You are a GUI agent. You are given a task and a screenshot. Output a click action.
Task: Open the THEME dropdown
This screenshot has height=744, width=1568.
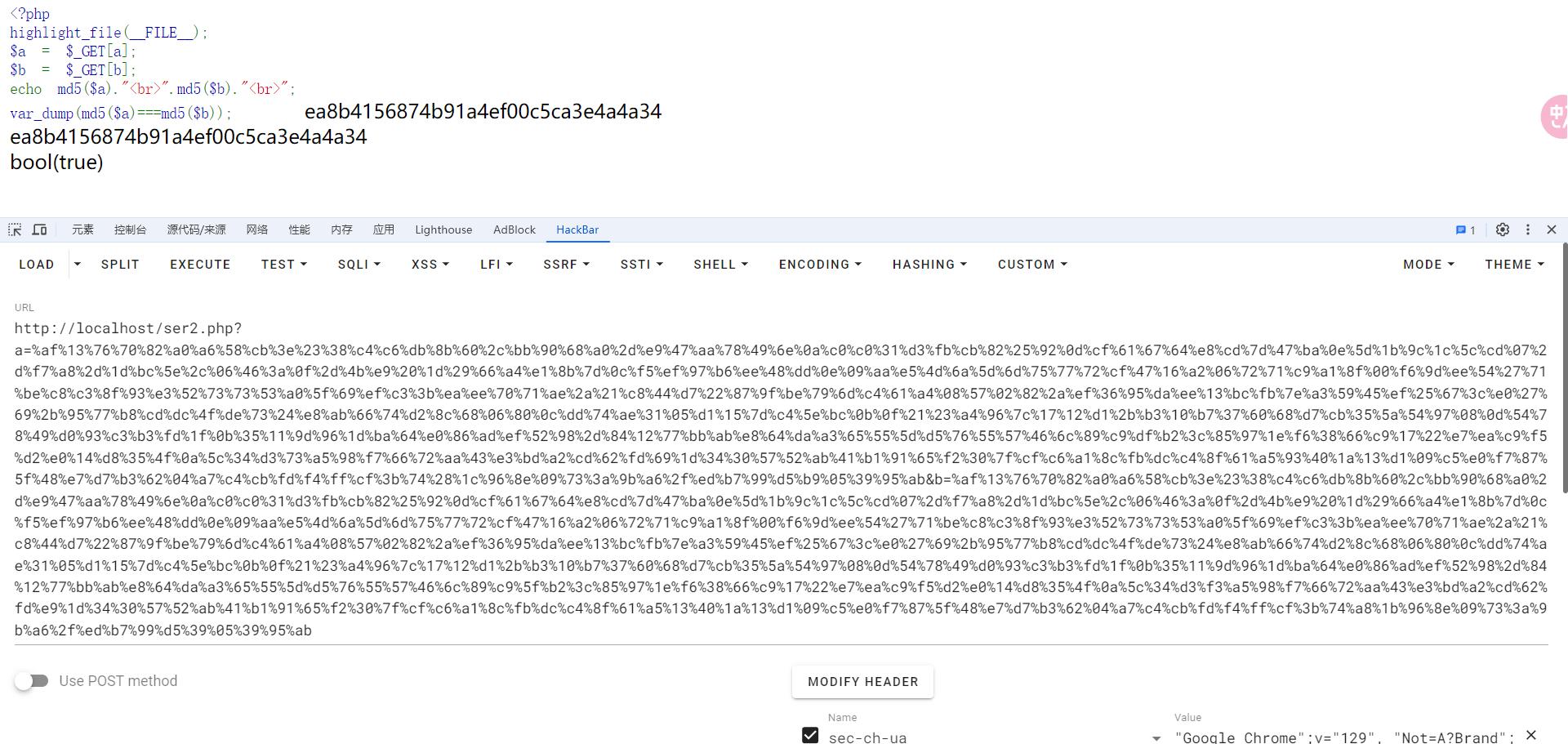point(1513,265)
